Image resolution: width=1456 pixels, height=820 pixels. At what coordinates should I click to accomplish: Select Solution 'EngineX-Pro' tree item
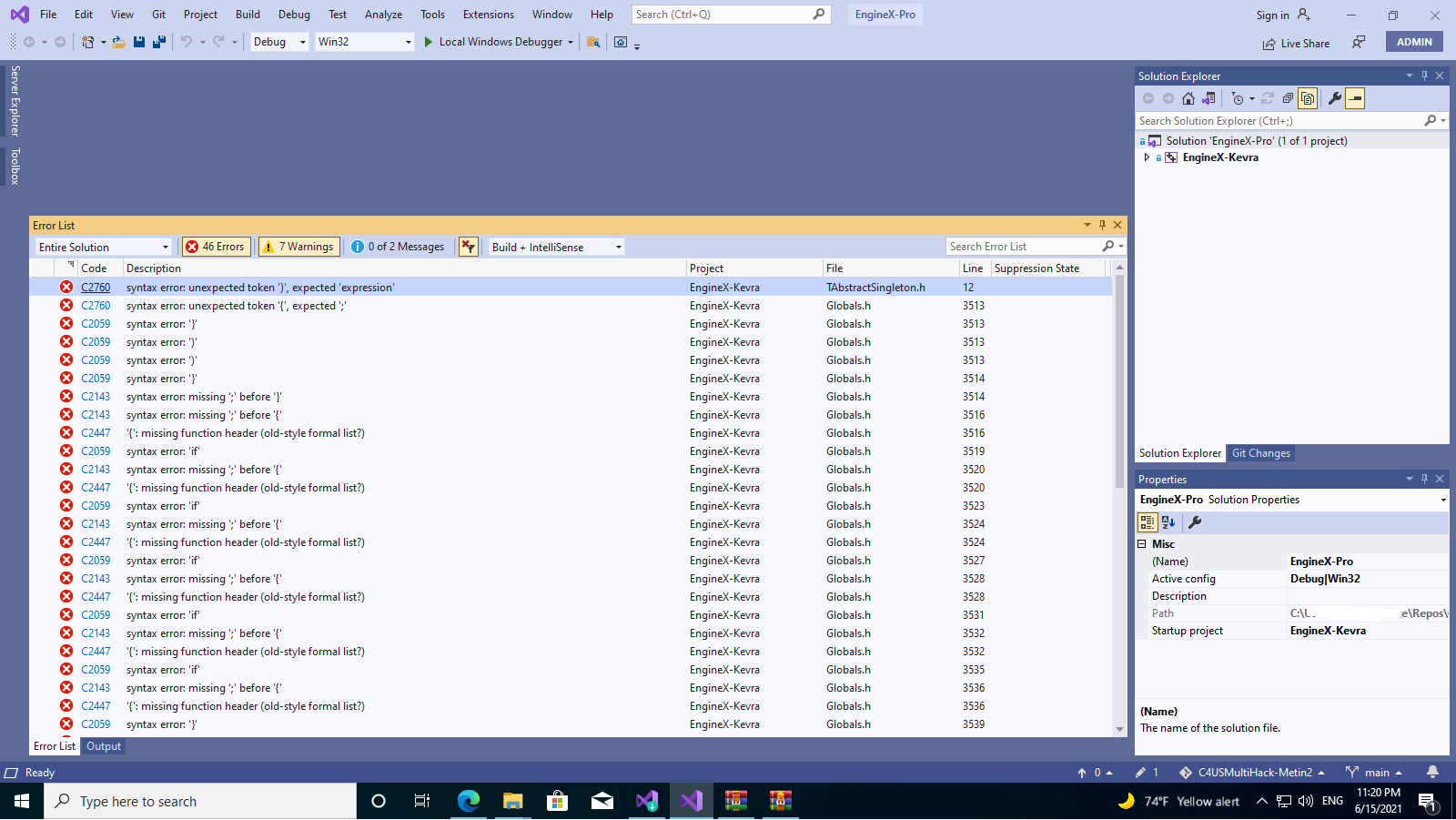click(x=1256, y=141)
